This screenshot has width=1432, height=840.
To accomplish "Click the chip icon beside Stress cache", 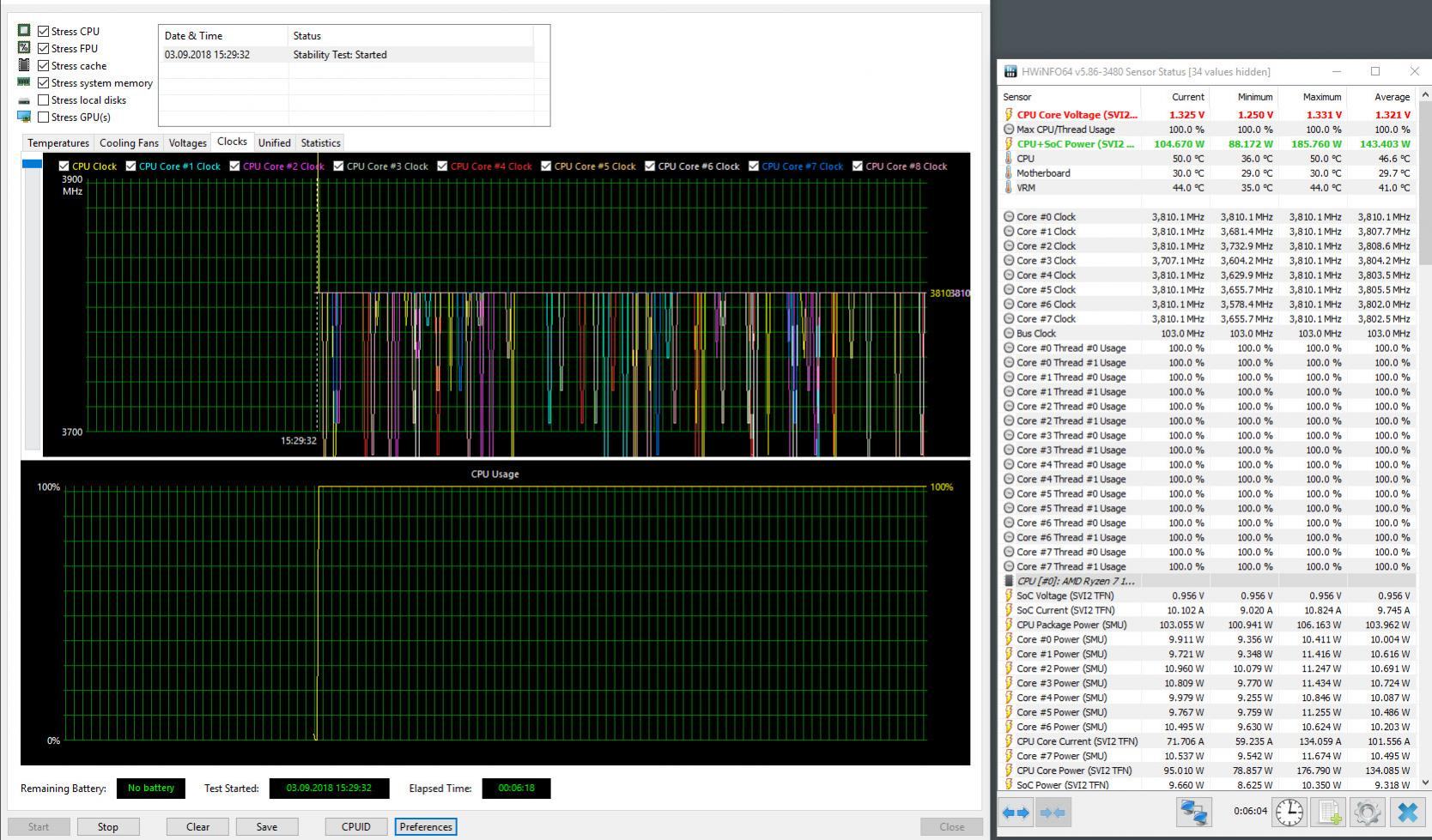I will coord(24,64).
